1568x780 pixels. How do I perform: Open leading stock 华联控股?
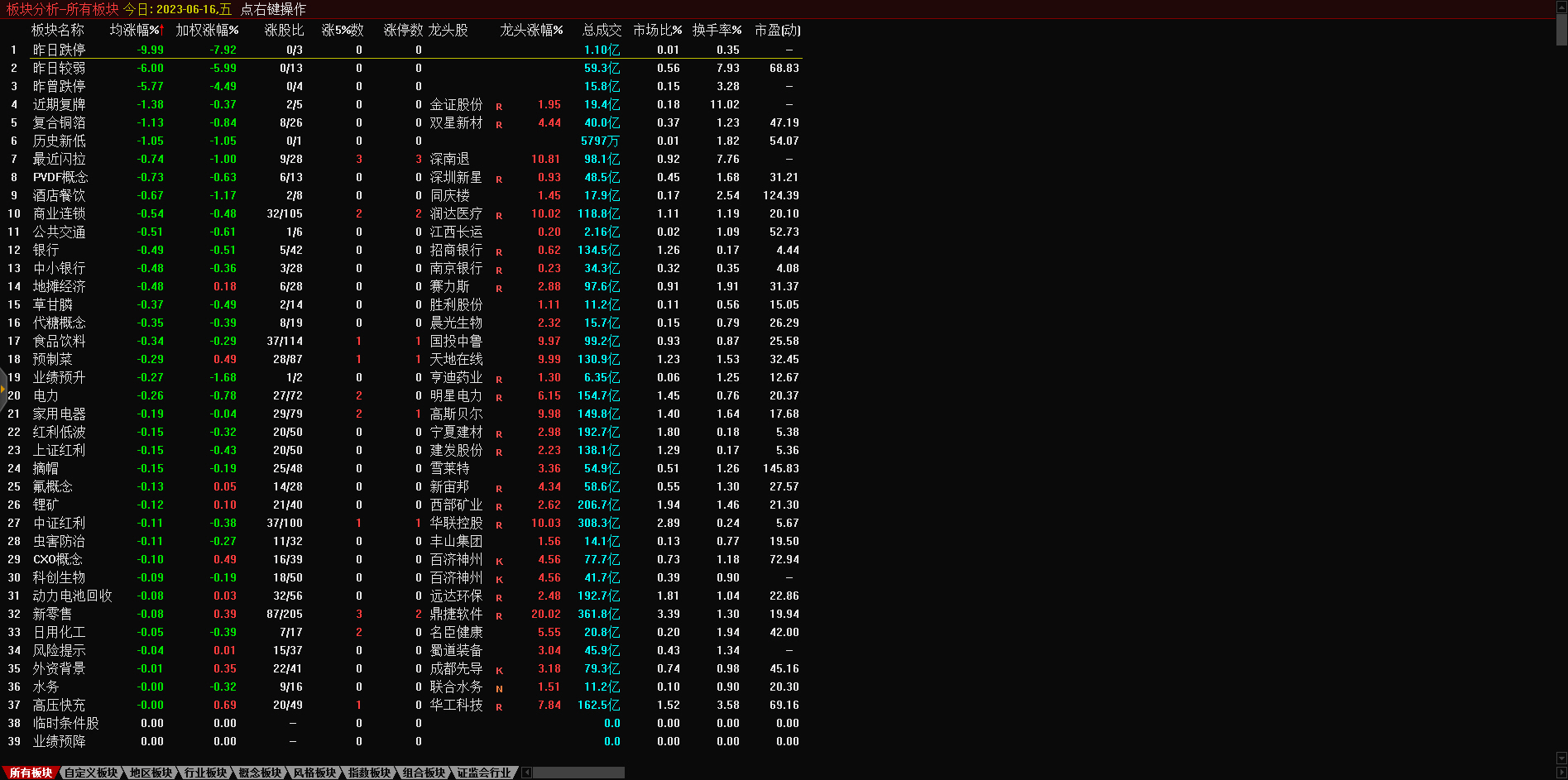tap(456, 523)
